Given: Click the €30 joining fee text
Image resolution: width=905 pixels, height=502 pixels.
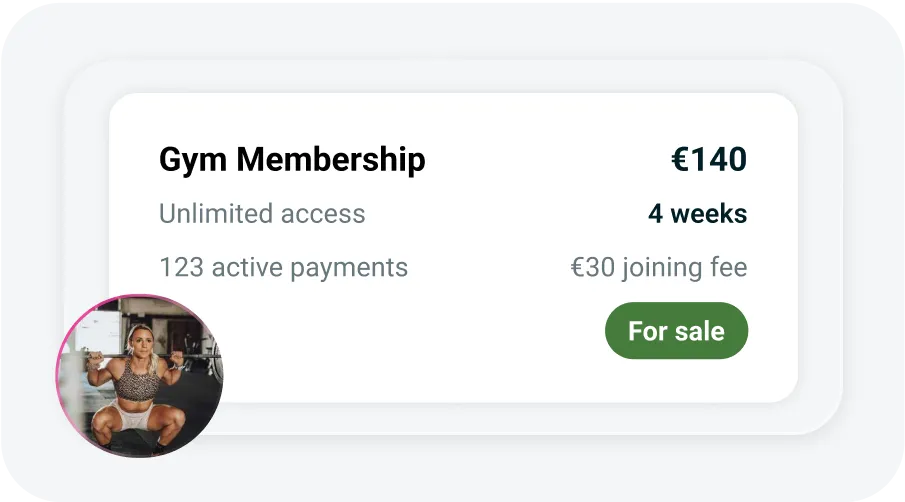Looking at the screenshot, I should (658, 268).
